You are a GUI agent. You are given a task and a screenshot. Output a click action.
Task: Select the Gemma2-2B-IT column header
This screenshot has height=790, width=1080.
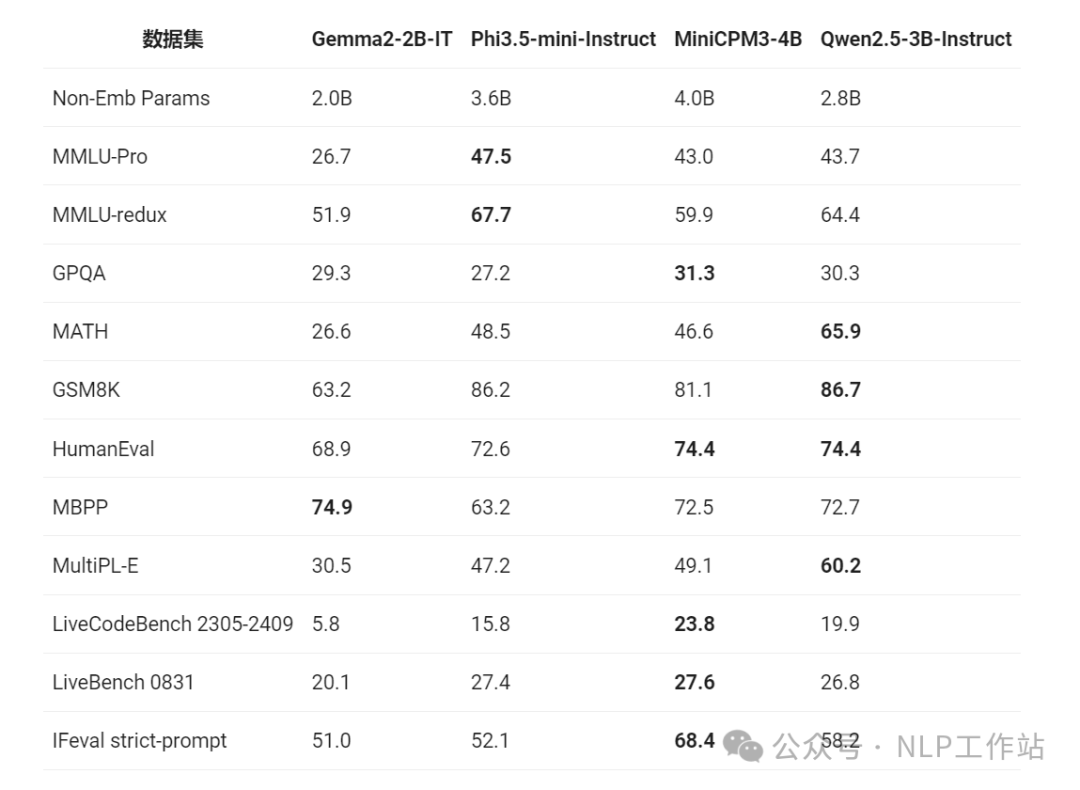382,39
